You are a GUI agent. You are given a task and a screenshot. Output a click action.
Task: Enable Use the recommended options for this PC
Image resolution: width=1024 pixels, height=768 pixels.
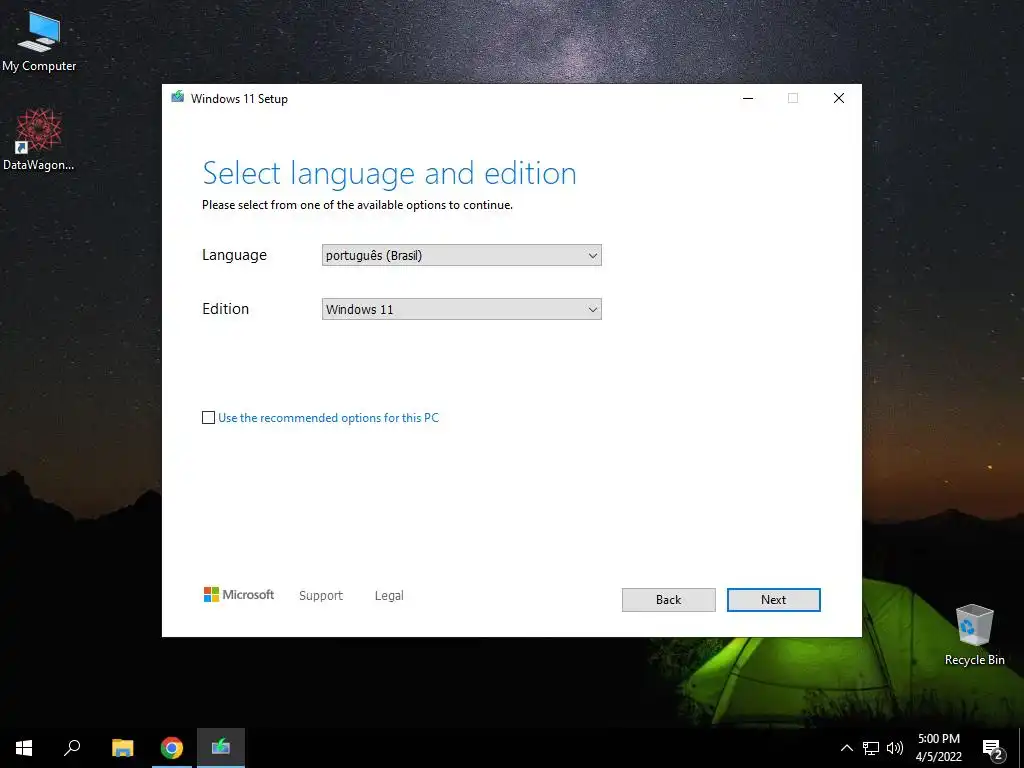pyautogui.click(x=208, y=417)
